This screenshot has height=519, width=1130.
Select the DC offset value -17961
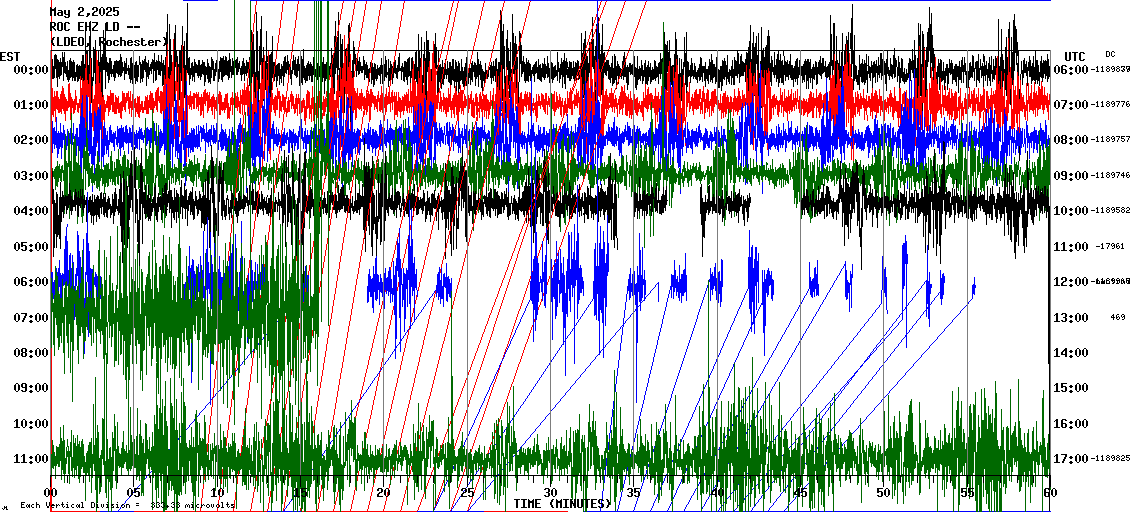1111,246
